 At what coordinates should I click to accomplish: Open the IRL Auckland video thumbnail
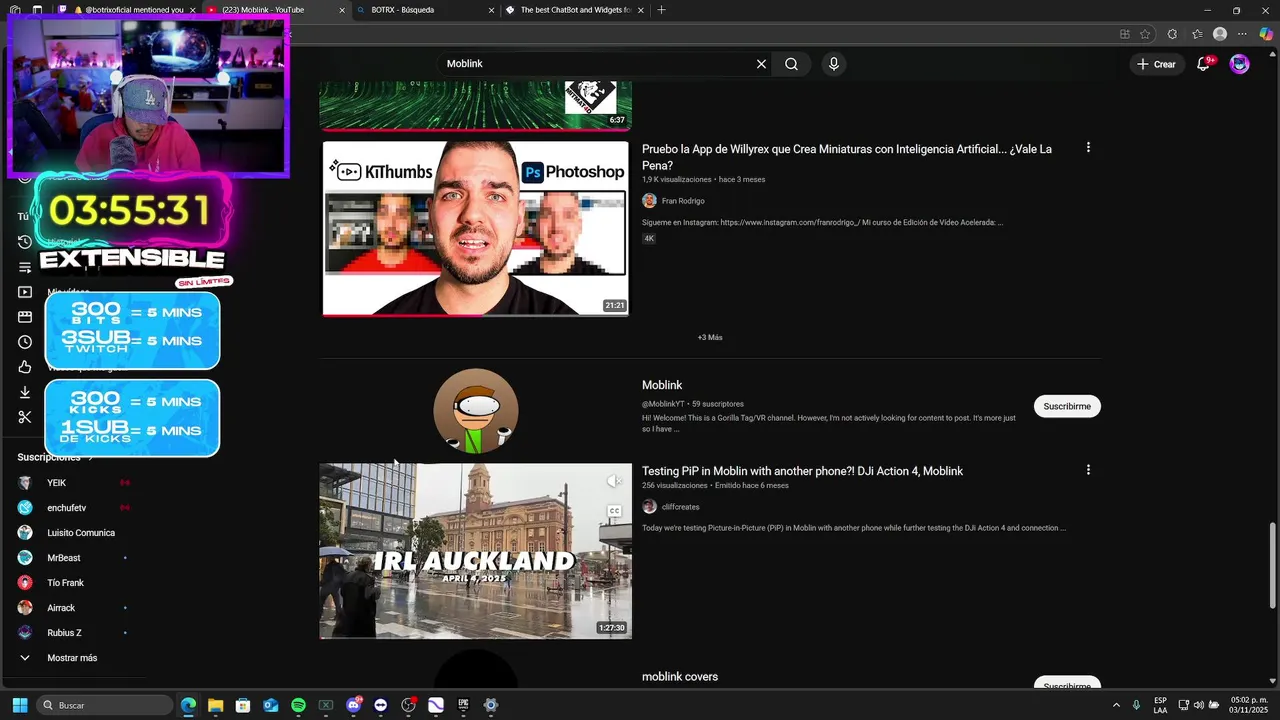click(475, 550)
